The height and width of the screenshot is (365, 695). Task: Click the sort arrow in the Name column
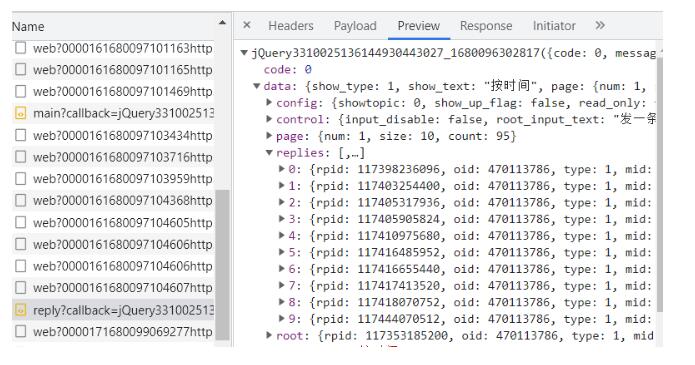223,23
